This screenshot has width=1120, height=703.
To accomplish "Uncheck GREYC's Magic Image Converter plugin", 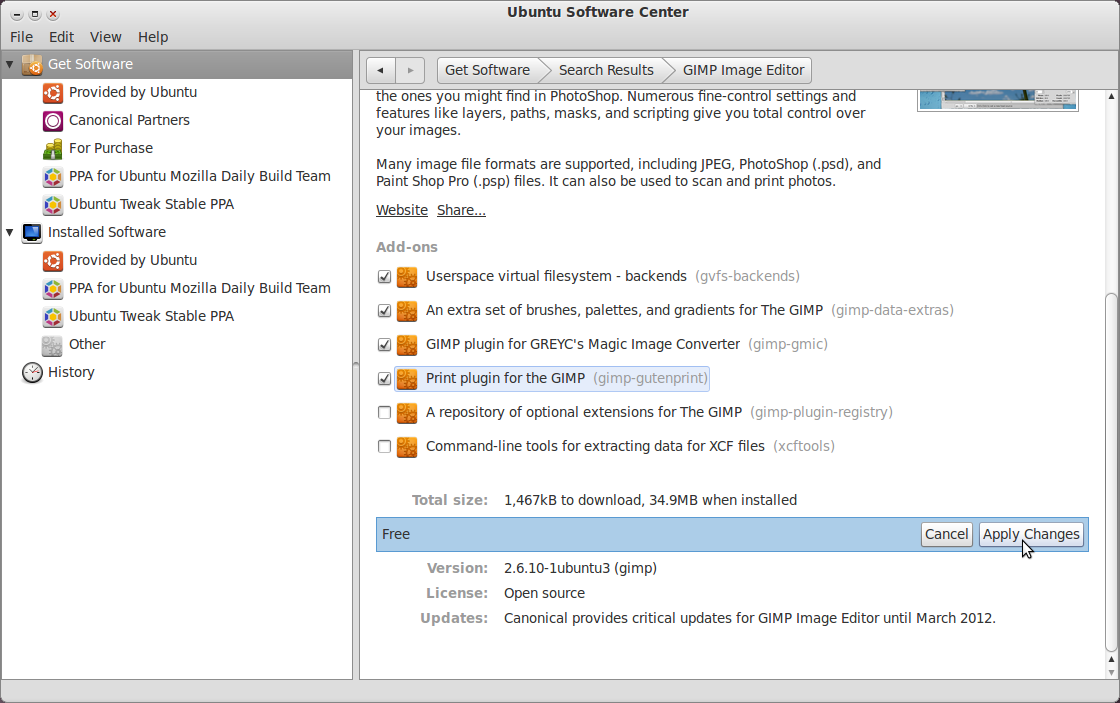I will [384, 344].
